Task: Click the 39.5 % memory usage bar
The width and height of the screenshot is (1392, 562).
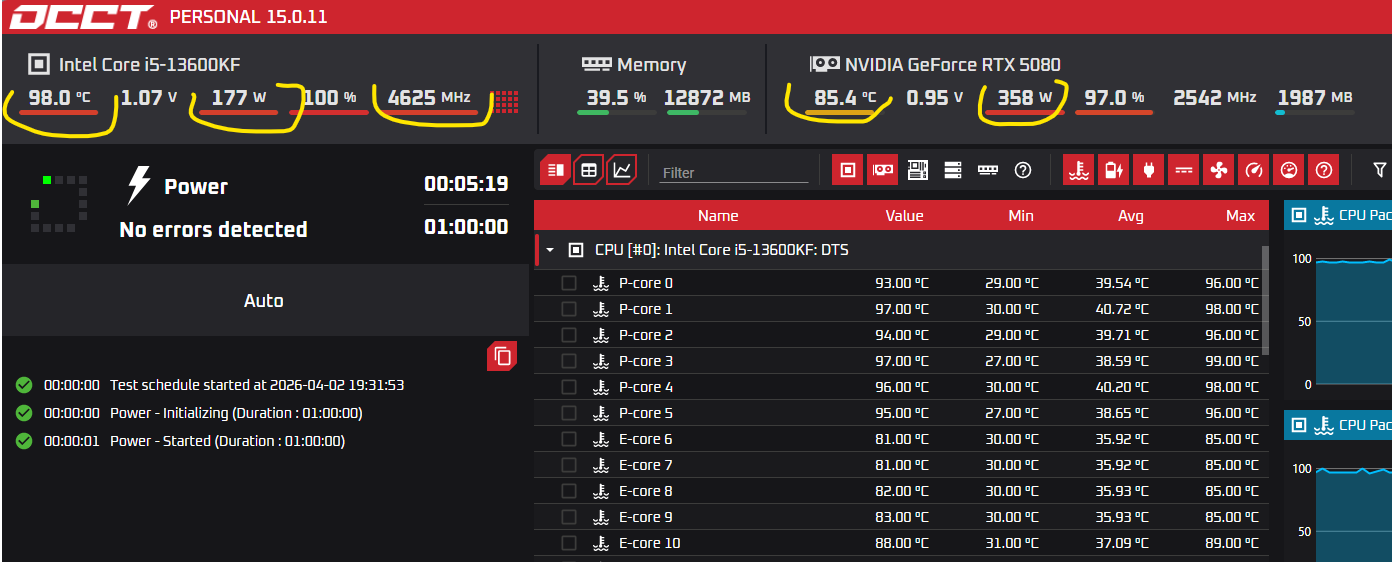Action: tap(616, 112)
